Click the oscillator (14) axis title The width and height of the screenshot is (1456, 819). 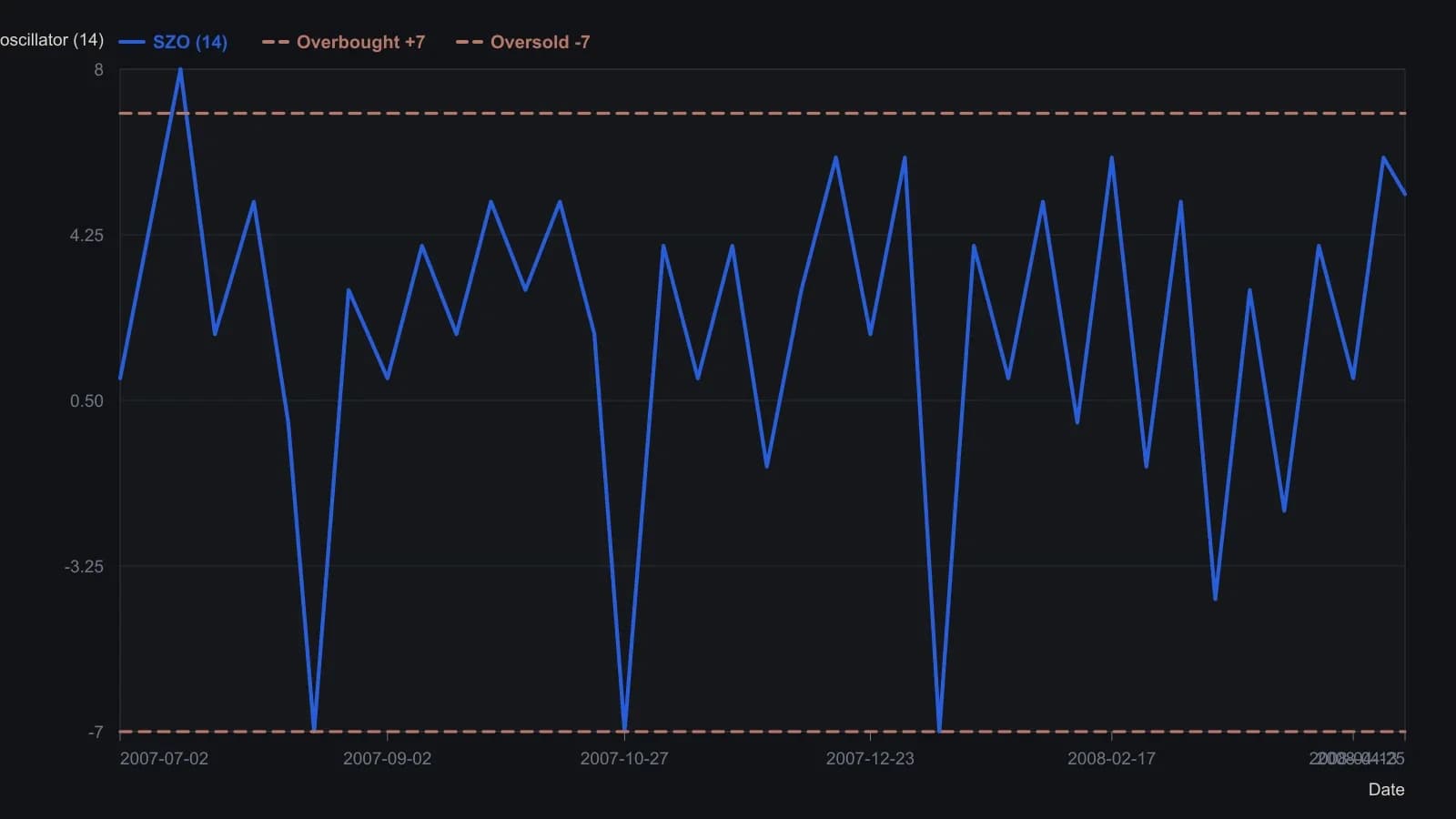52,40
